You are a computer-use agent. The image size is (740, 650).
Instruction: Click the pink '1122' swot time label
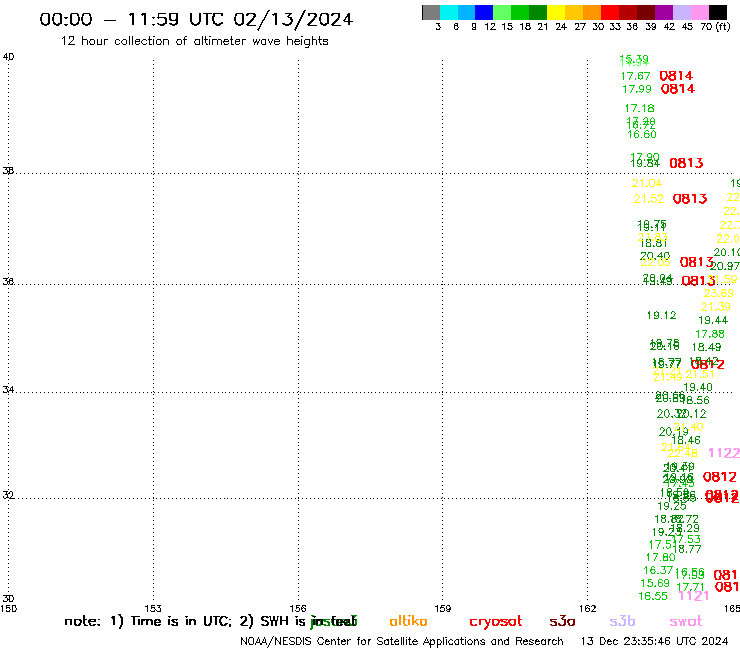coord(724,453)
